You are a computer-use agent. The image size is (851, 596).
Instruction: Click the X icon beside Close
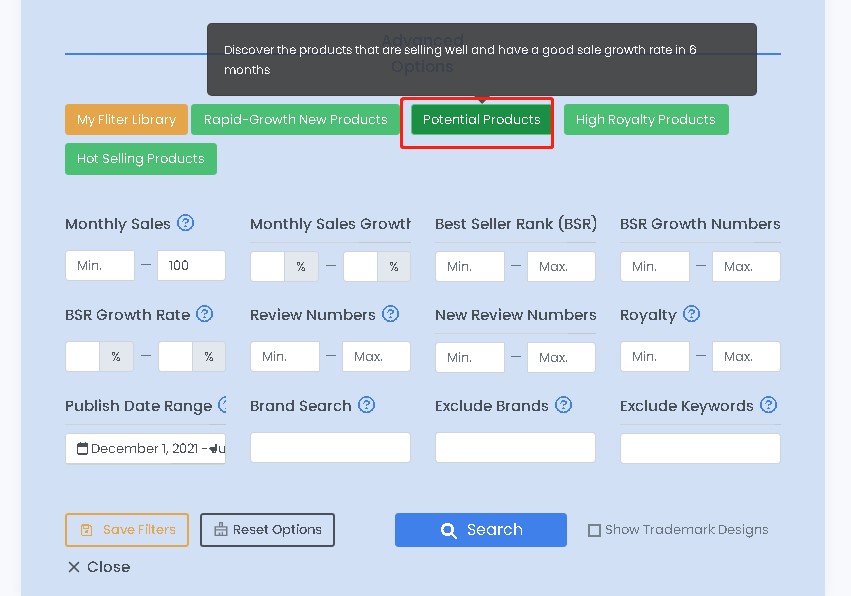pos(74,567)
